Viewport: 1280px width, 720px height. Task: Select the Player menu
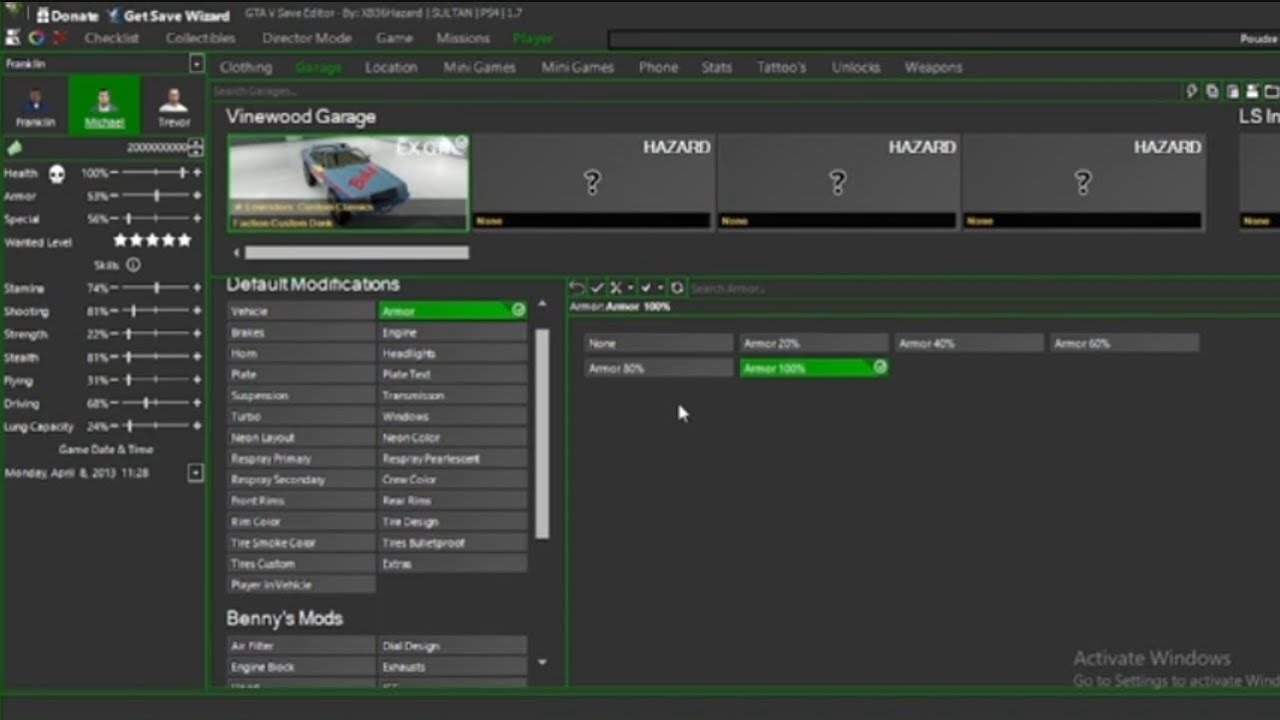coord(533,38)
